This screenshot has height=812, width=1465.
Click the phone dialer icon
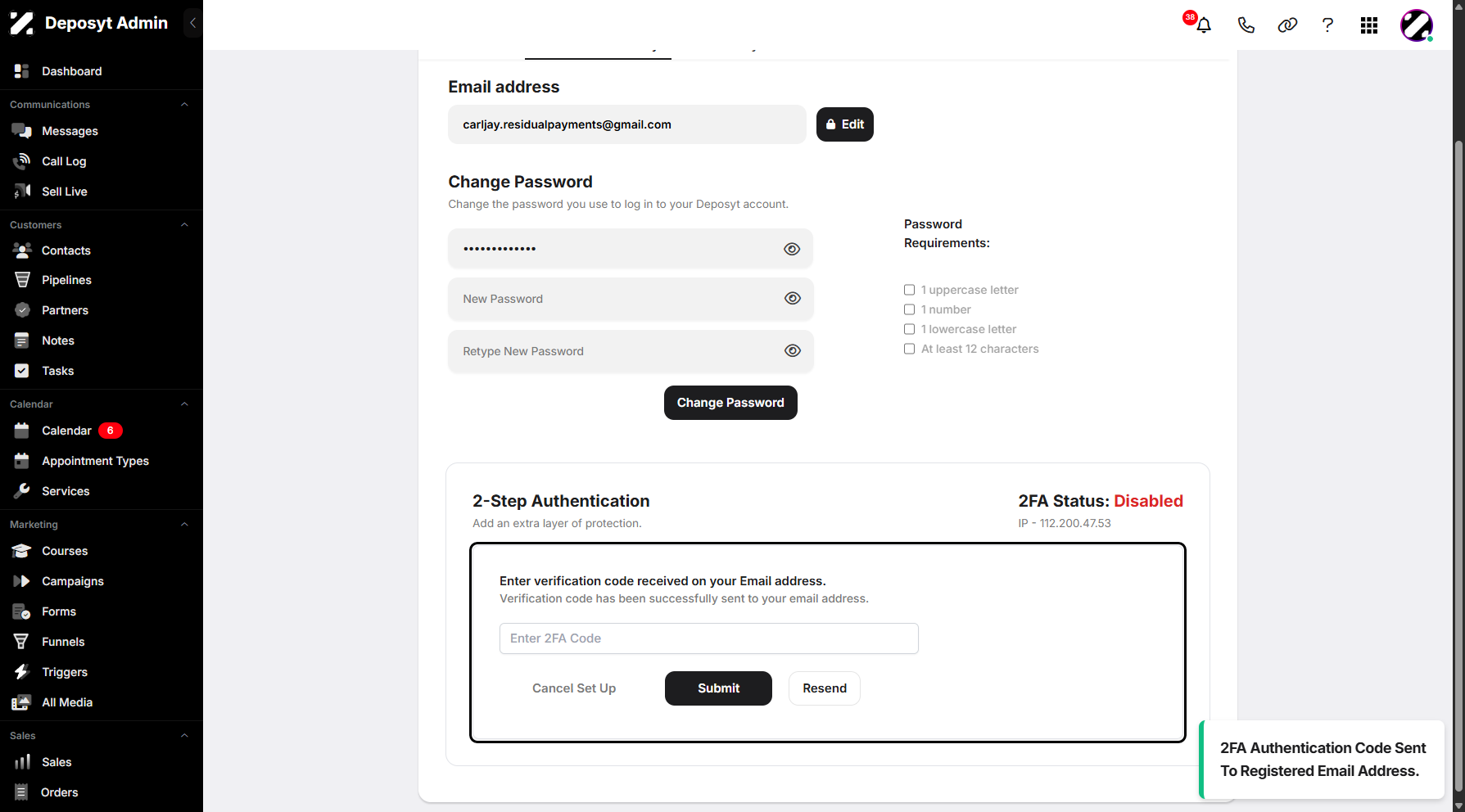tap(1246, 25)
